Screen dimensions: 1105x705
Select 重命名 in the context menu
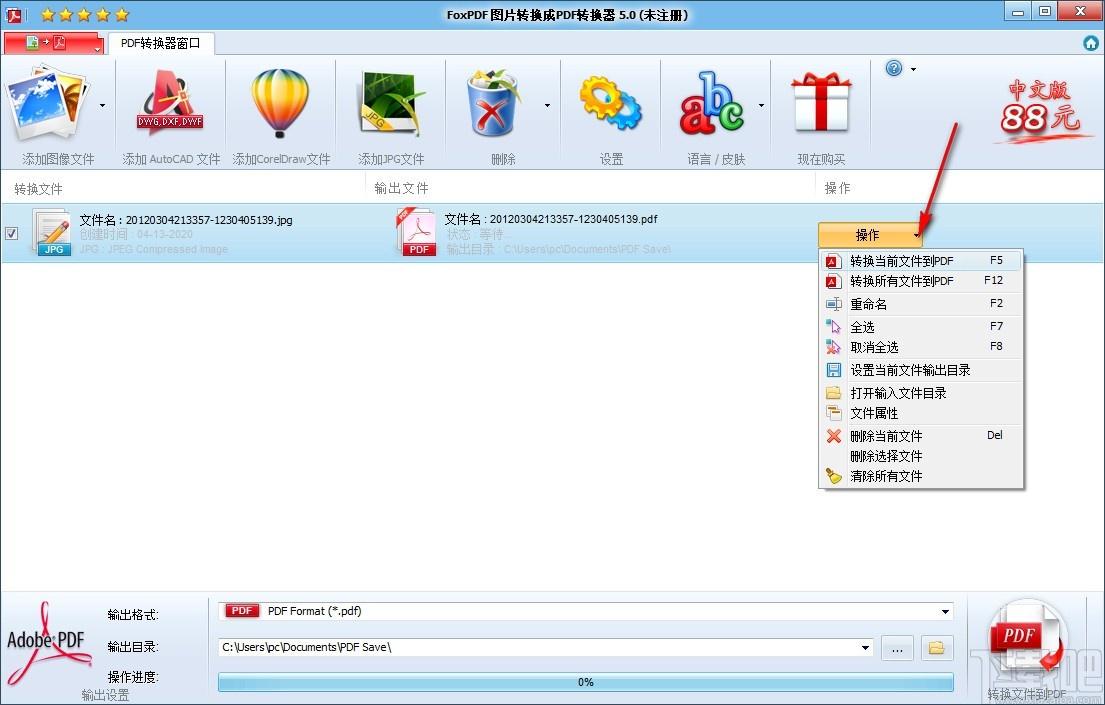[x=922, y=304]
